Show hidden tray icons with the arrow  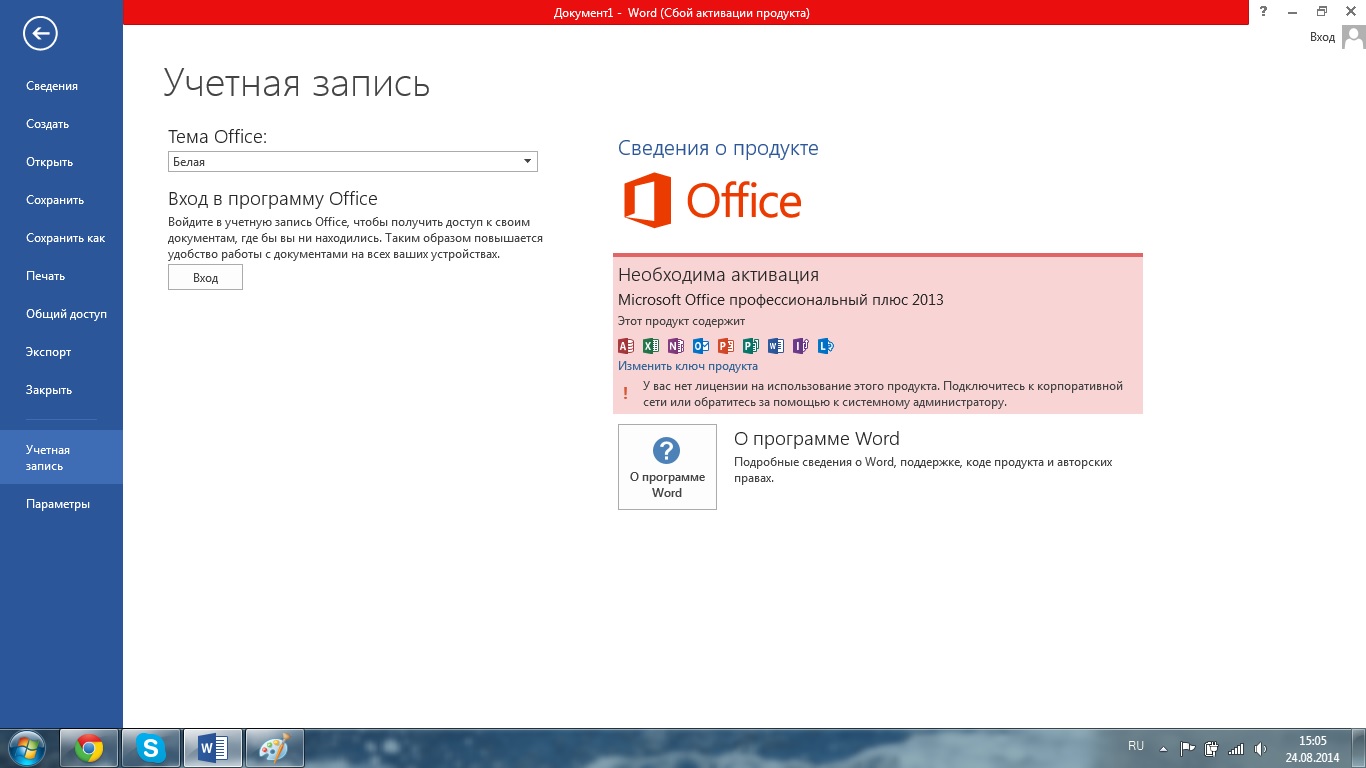tap(1163, 748)
